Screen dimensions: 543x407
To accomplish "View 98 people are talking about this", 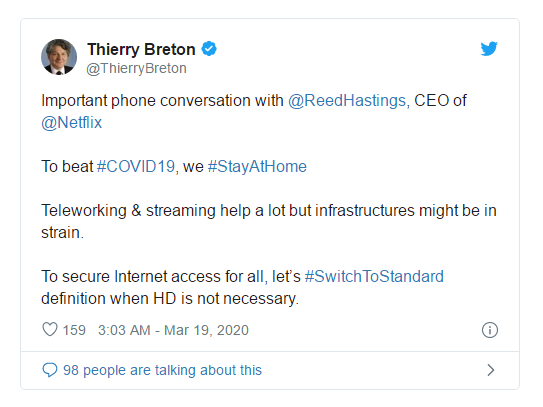I will [162, 370].
